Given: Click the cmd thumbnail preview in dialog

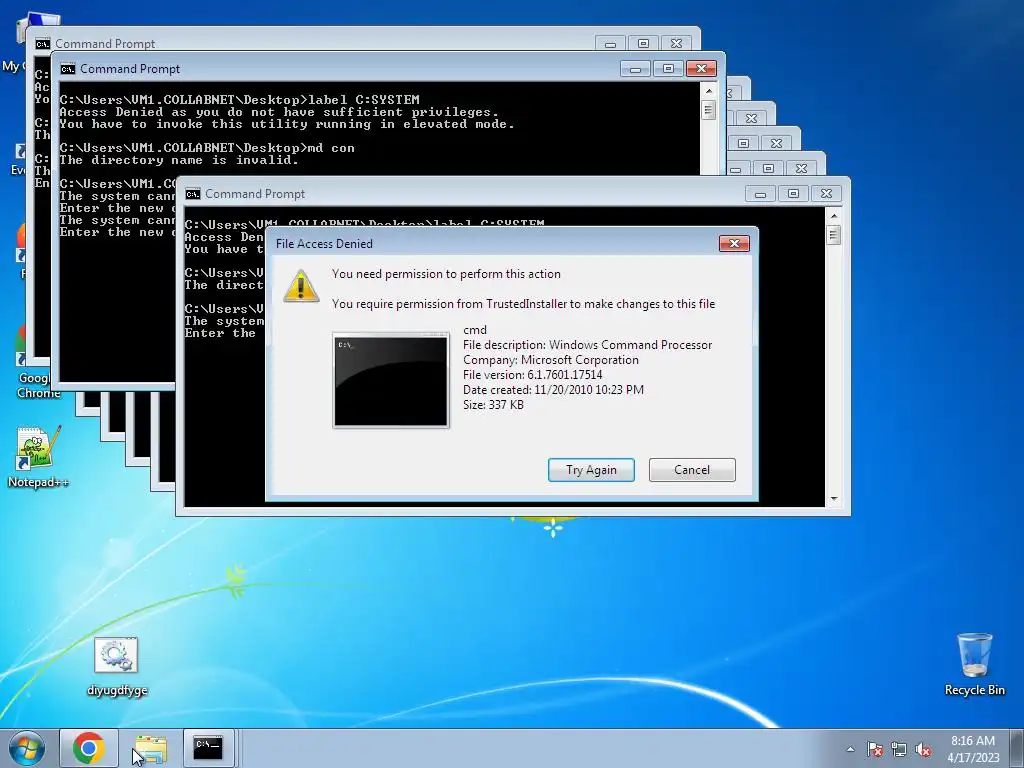Looking at the screenshot, I should (391, 381).
